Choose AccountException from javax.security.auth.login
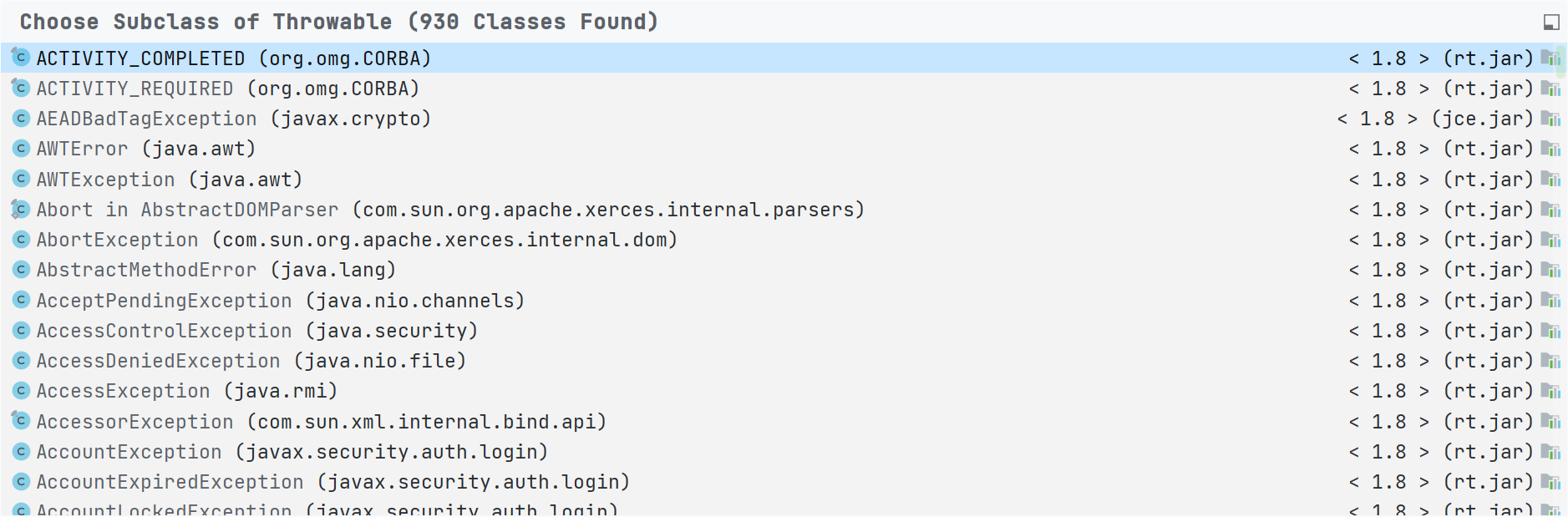Viewport: 1568px width, 517px height. coord(784,452)
